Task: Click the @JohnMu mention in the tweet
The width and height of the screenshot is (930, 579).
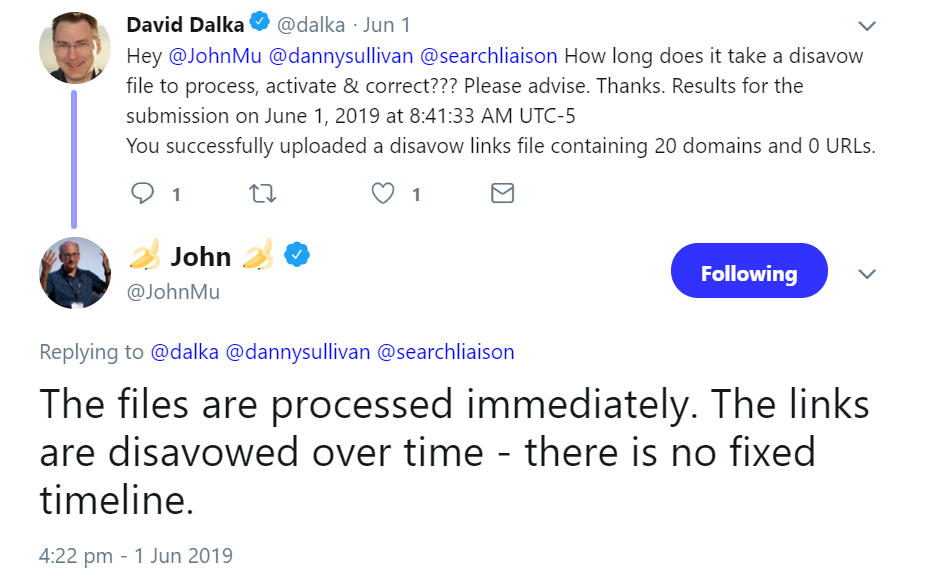Action: coord(215,56)
